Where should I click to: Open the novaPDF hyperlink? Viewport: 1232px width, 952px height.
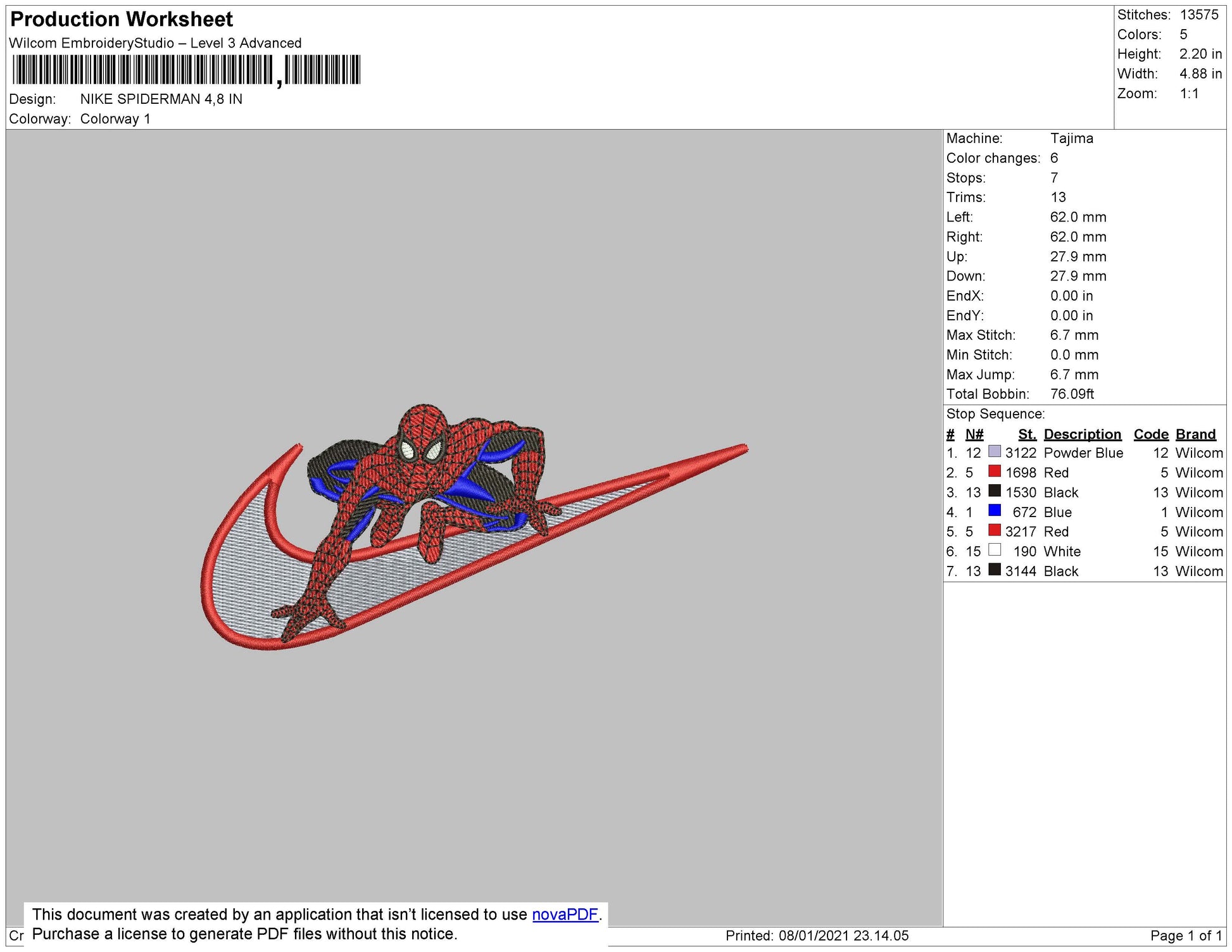pos(565,915)
